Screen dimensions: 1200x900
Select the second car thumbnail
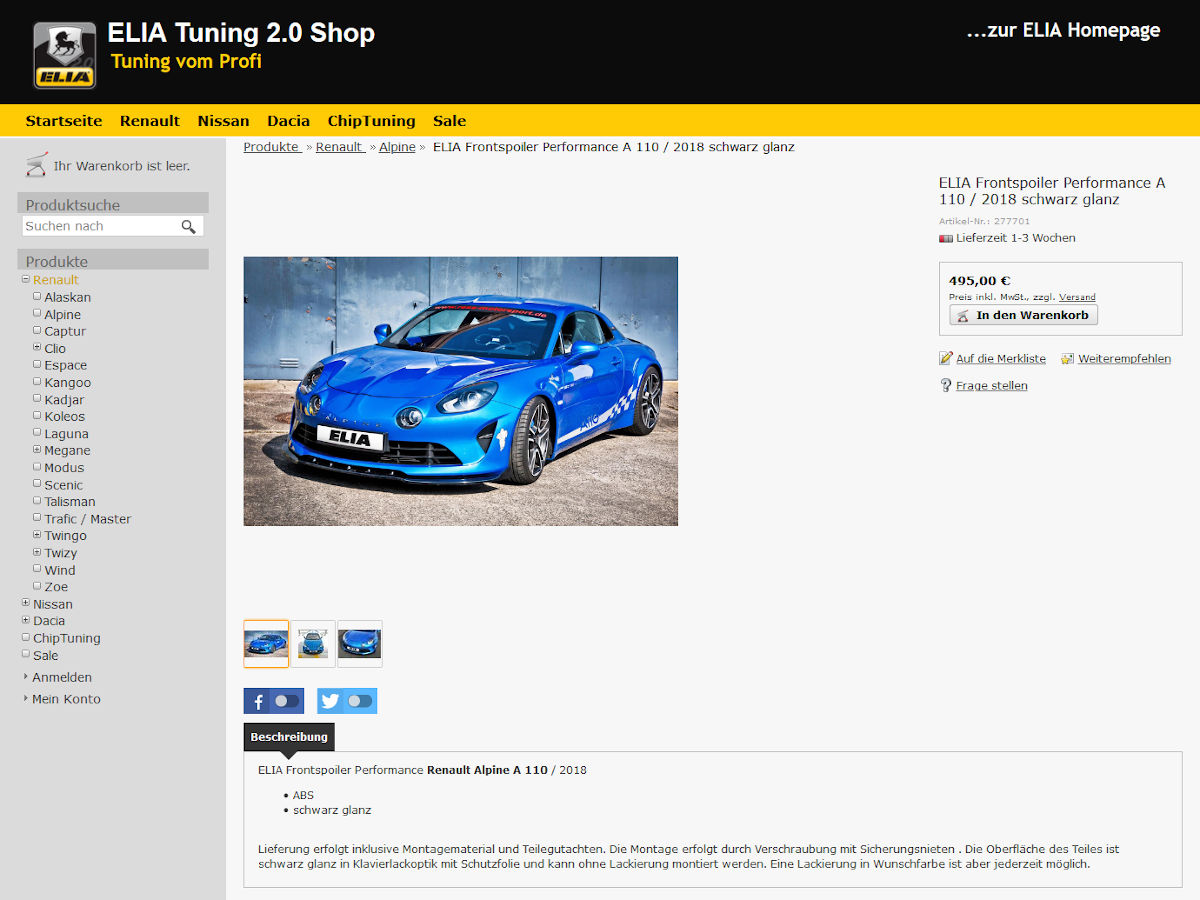313,644
